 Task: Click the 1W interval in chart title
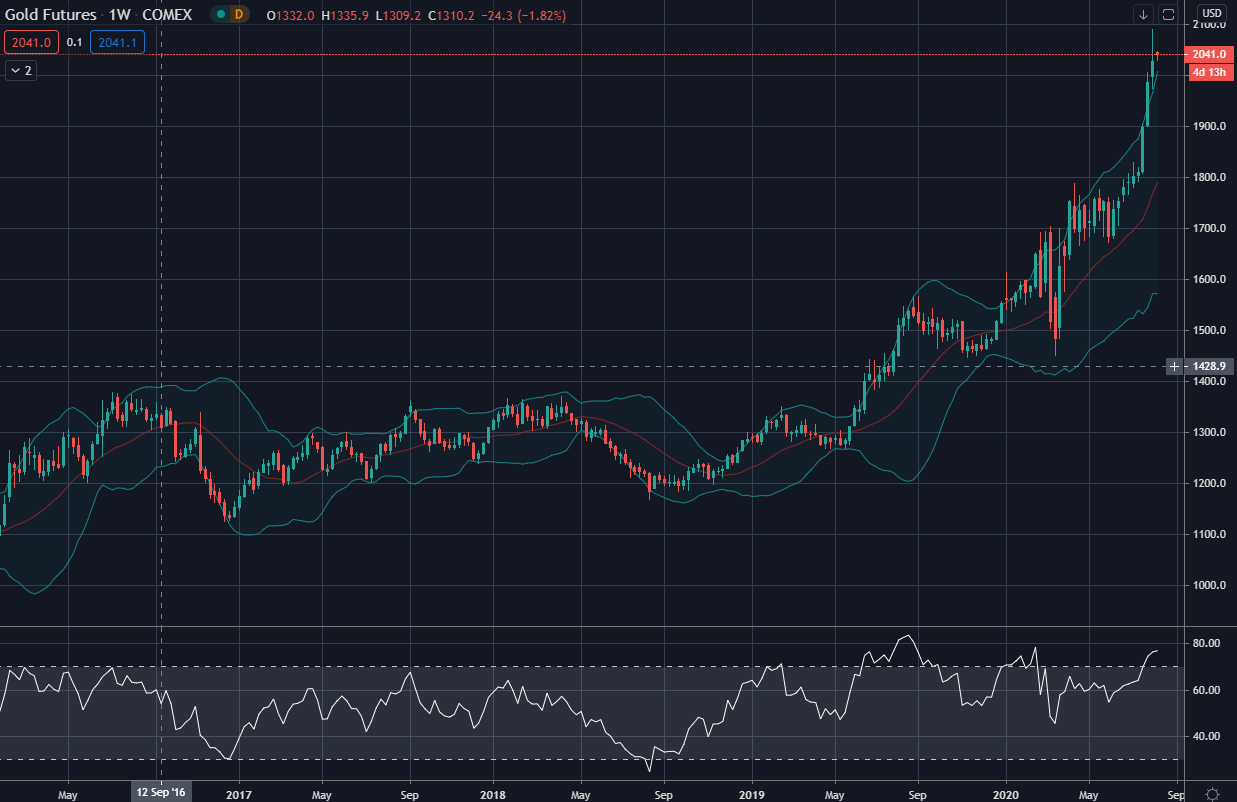(x=119, y=15)
